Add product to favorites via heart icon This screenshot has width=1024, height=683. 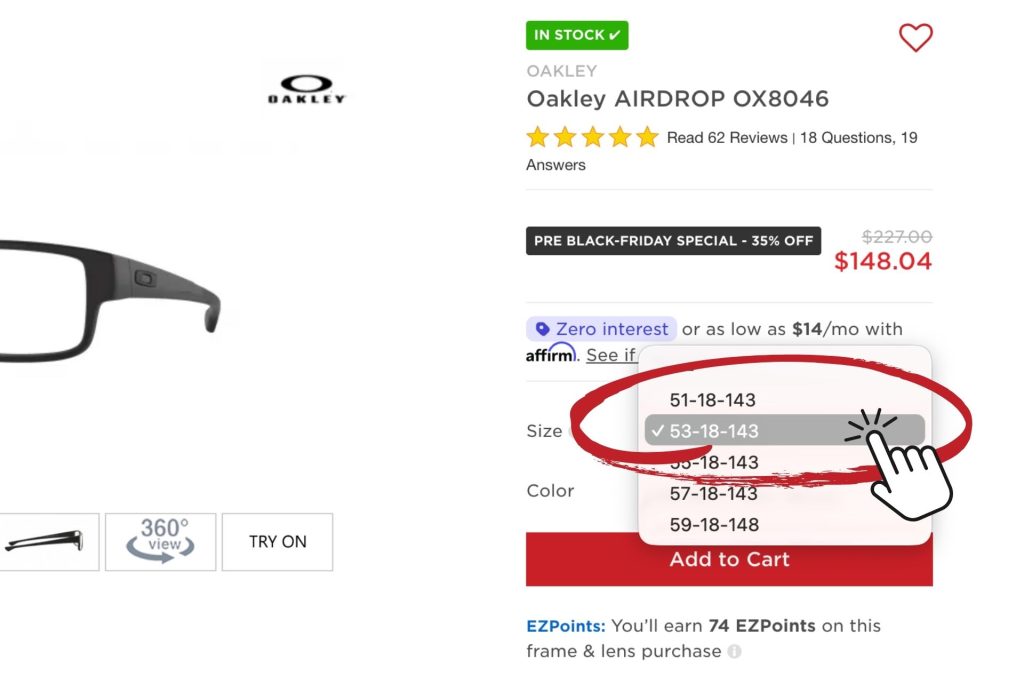916,36
